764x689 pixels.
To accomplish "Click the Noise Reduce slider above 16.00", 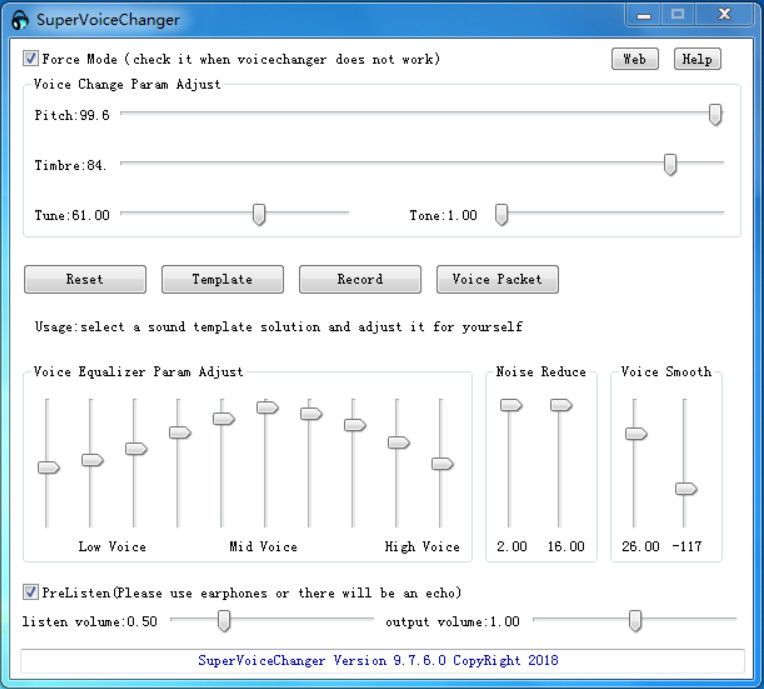I will tap(561, 405).
